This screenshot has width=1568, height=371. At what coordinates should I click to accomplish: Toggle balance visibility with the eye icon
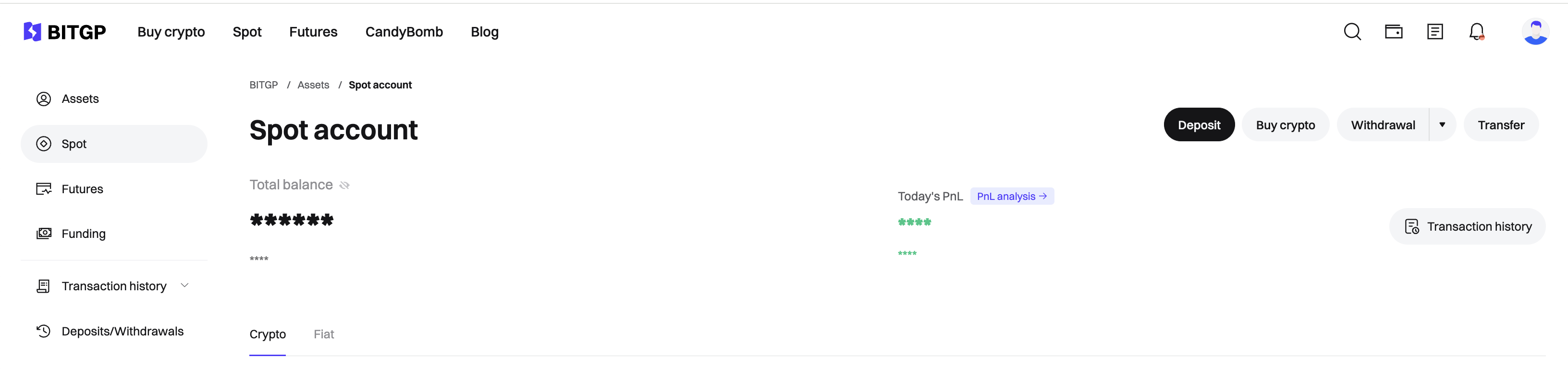click(x=344, y=184)
